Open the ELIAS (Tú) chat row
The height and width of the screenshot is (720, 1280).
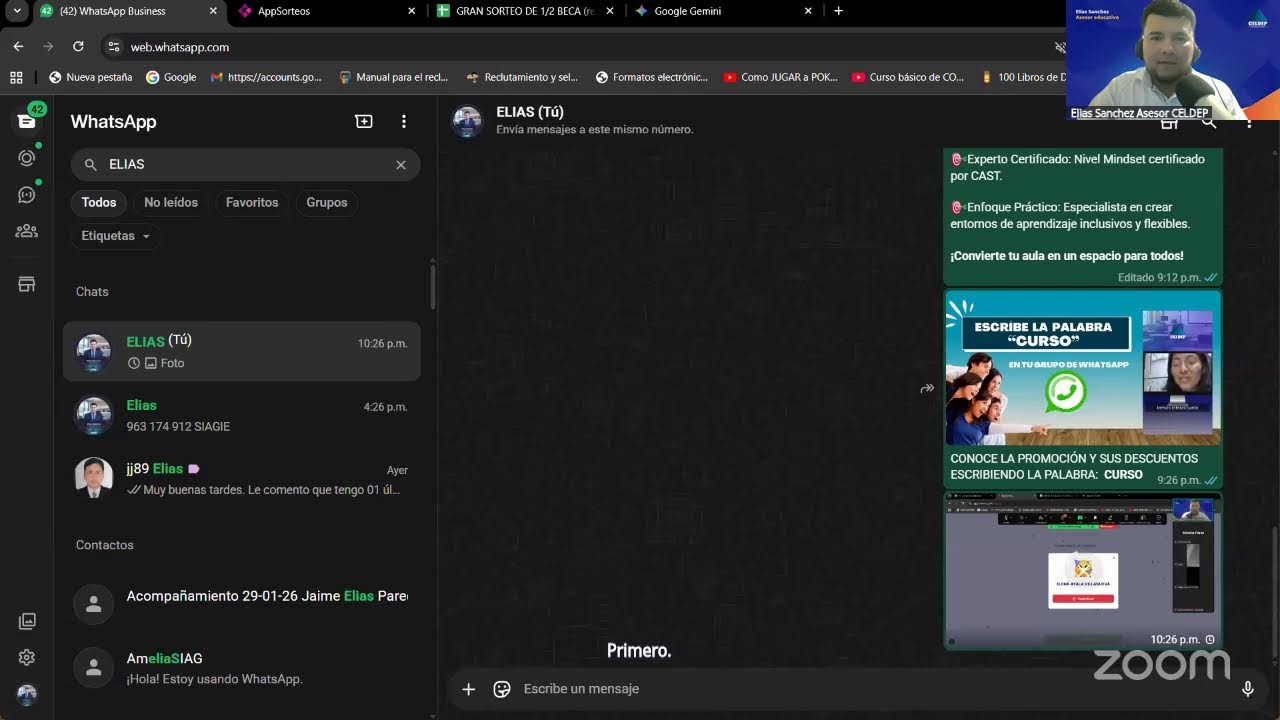coord(242,352)
